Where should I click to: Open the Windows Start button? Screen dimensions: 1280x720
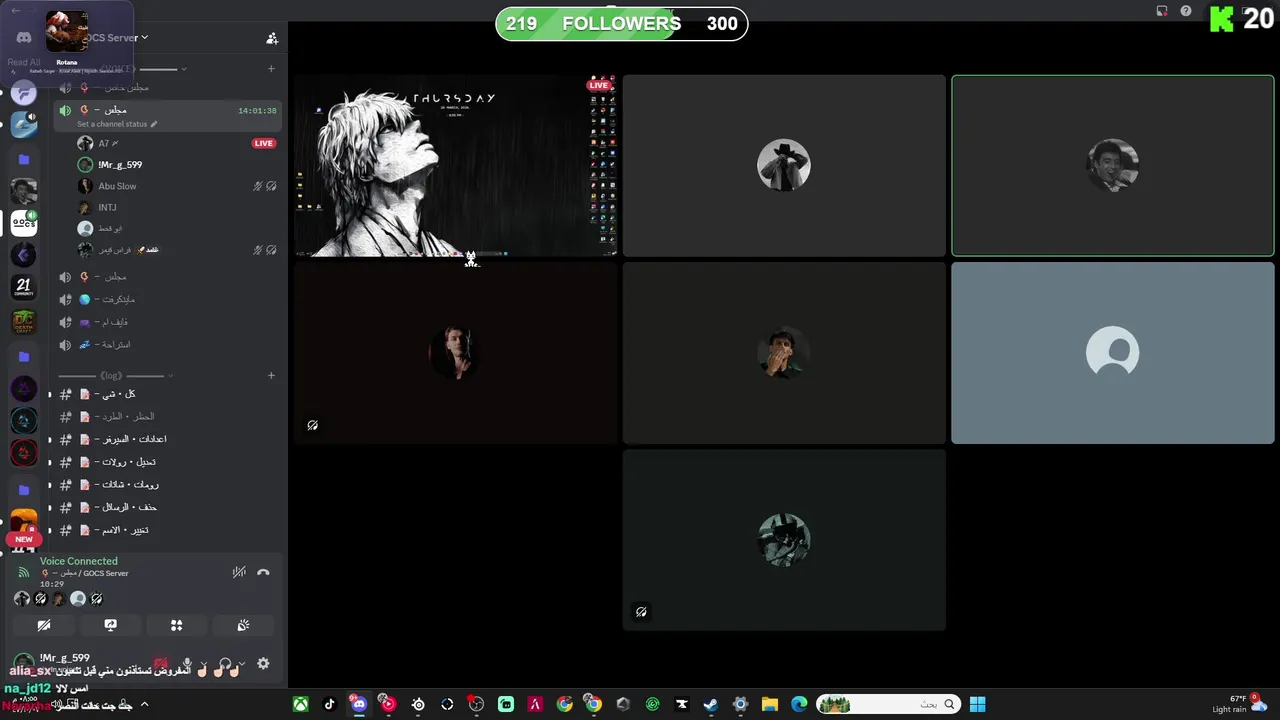point(978,704)
